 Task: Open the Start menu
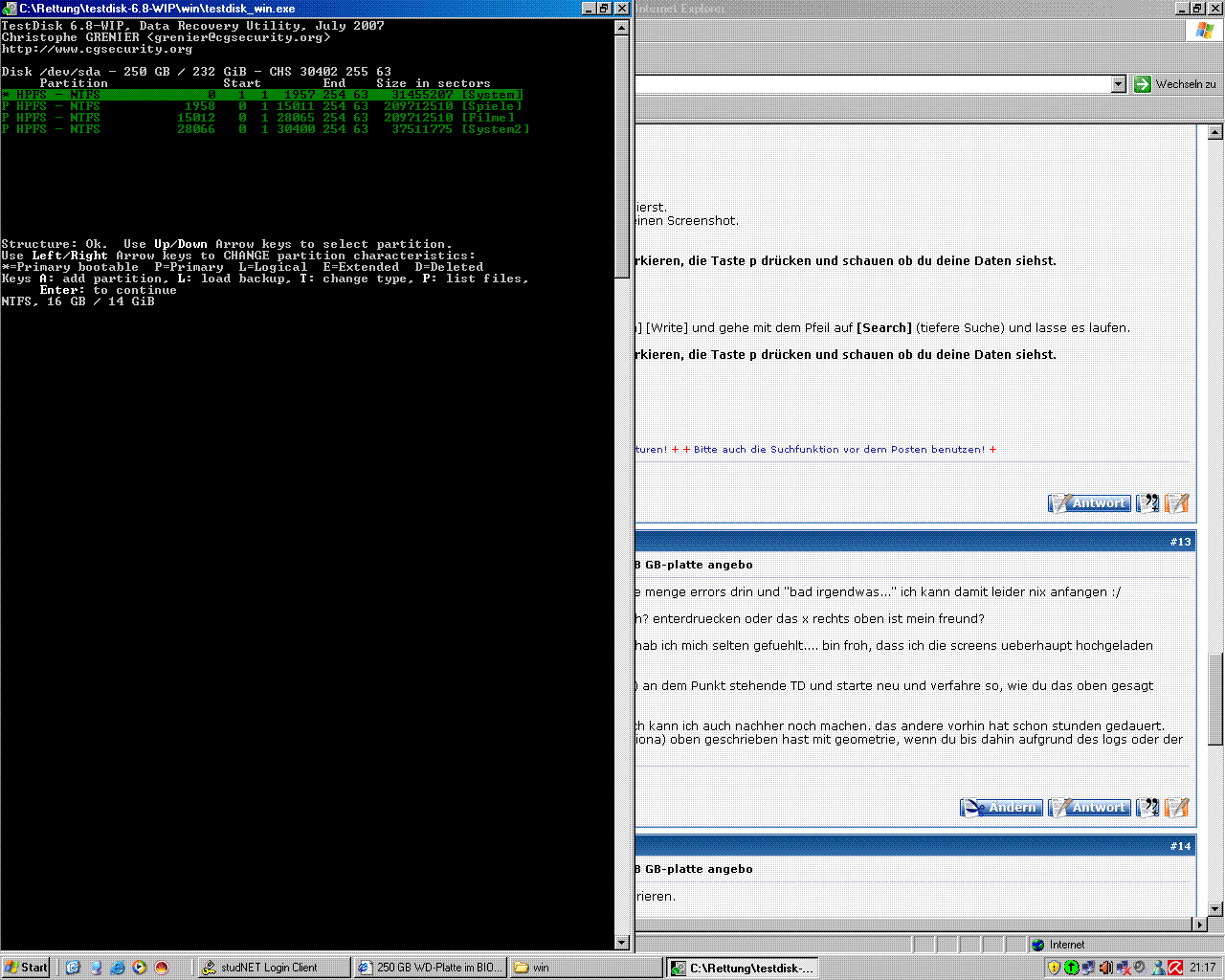[26, 968]
